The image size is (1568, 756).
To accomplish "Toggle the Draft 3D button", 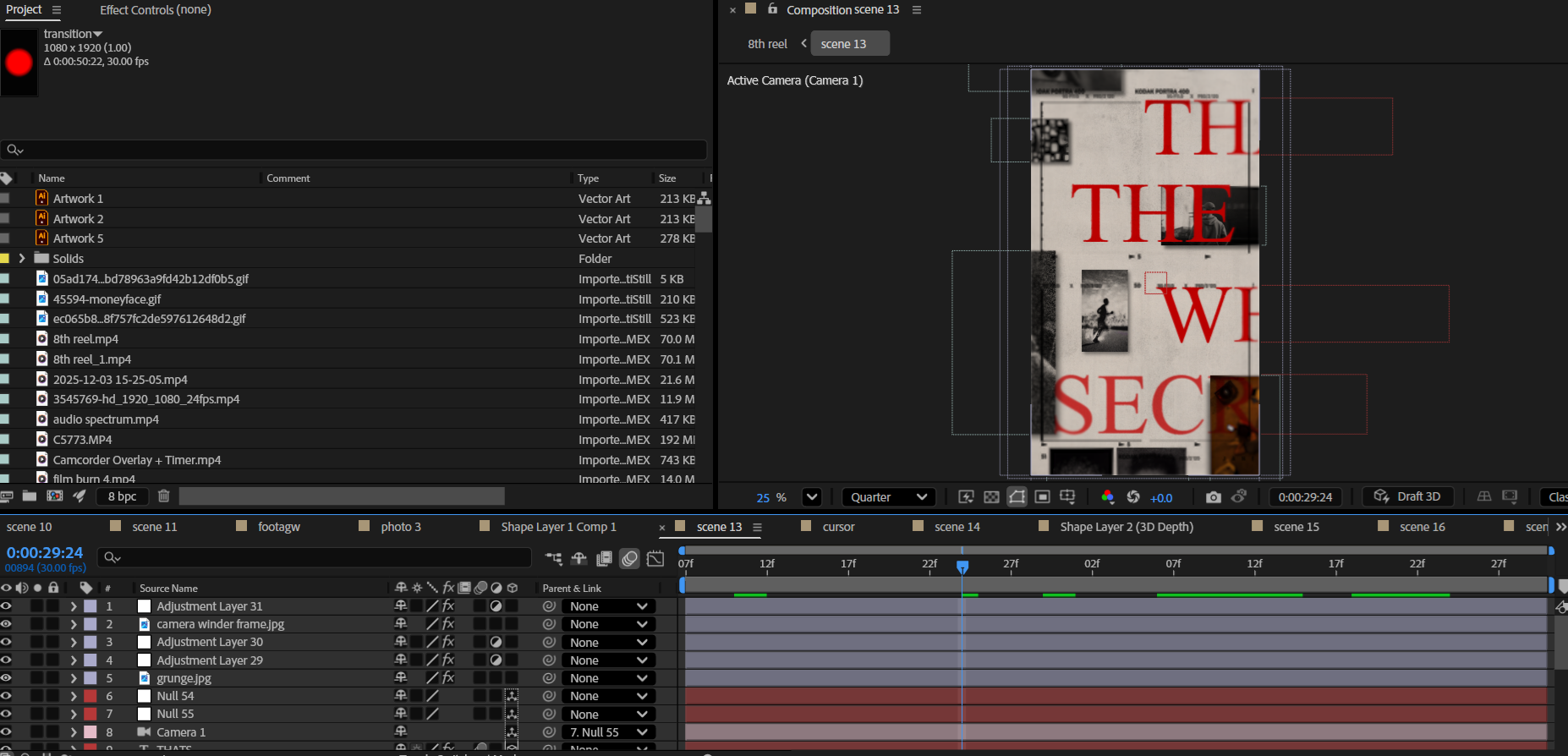I will click(x=1407, y=497).
